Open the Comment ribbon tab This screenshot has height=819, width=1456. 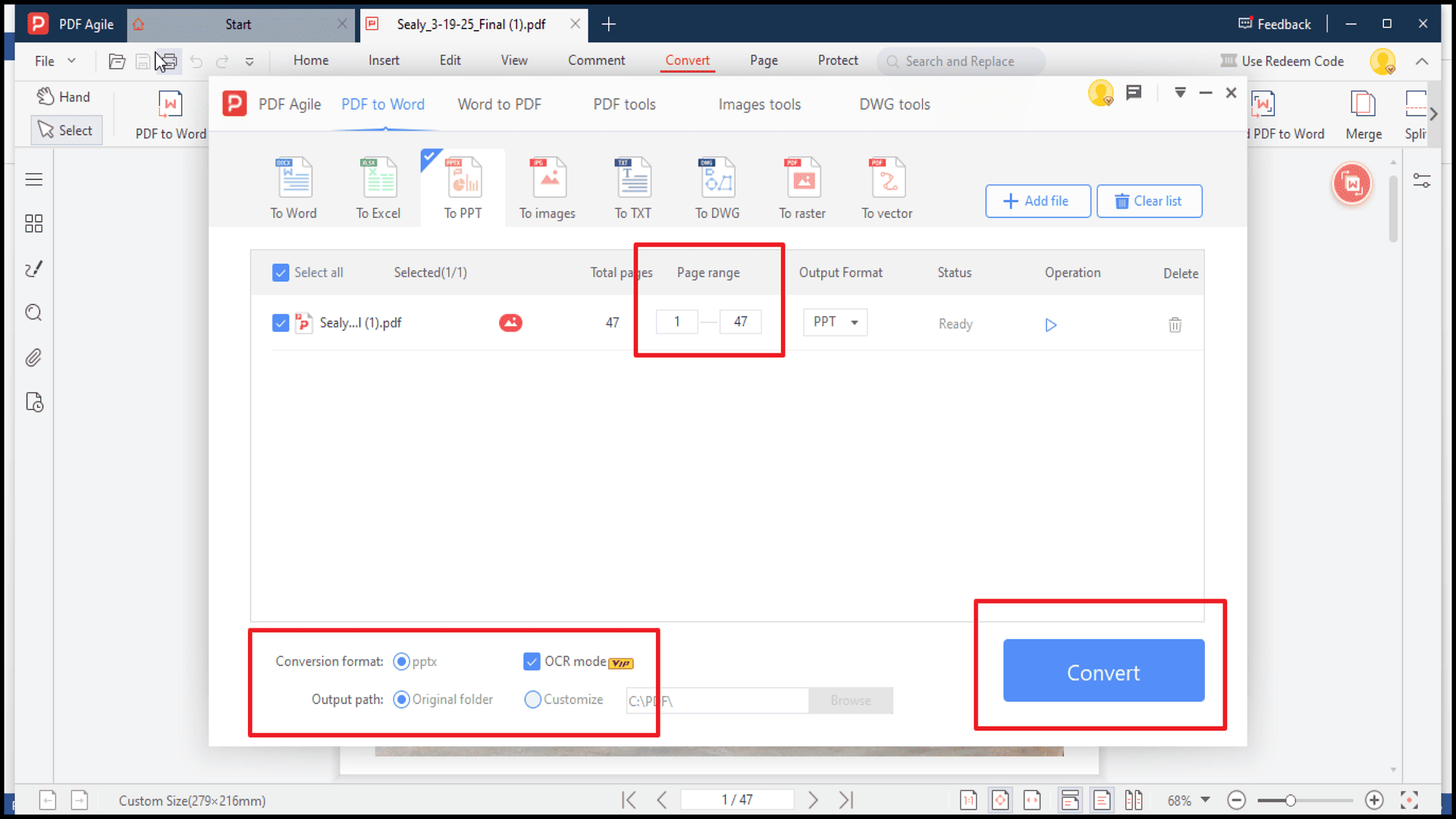(597, 61)
